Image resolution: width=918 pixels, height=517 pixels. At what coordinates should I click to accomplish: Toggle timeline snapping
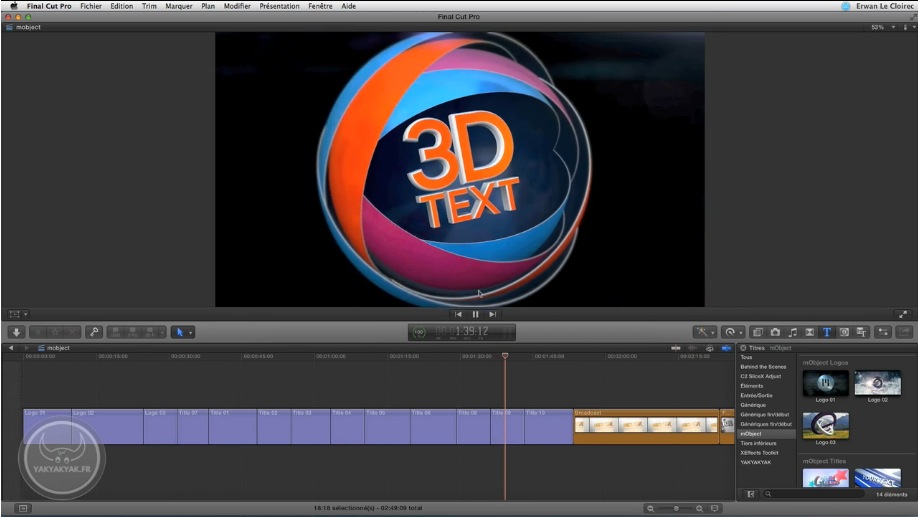click(726, 348)
